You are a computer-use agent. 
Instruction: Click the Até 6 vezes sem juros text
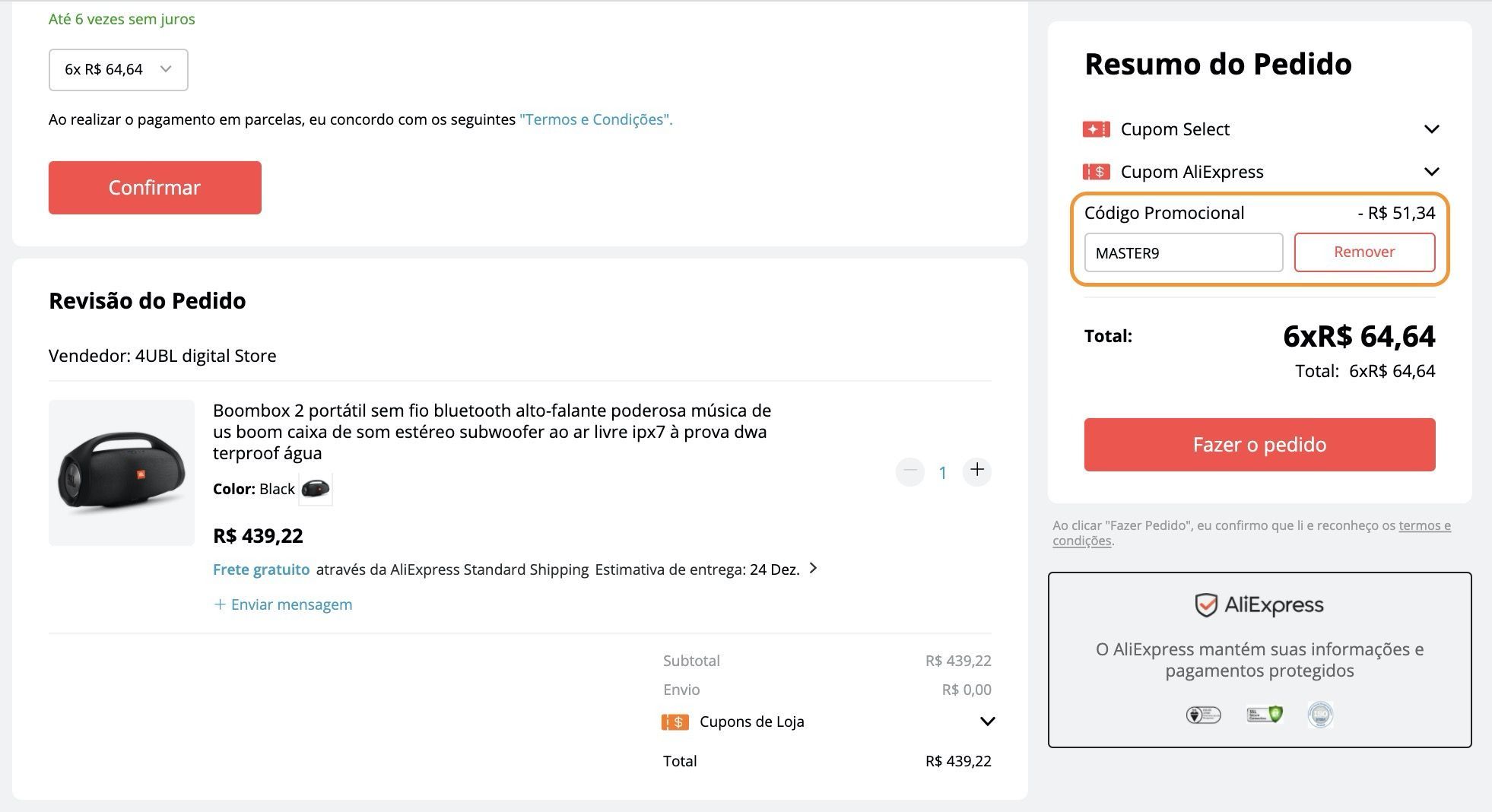click(122, 19)
